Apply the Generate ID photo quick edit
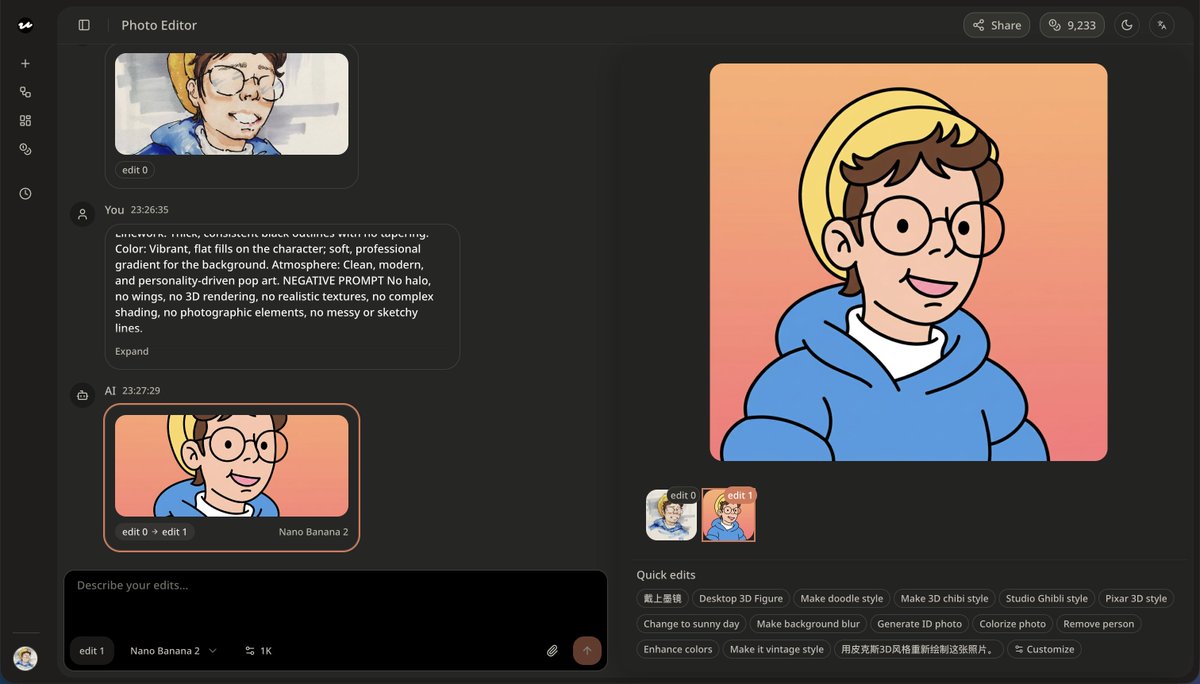 point(919,624)
